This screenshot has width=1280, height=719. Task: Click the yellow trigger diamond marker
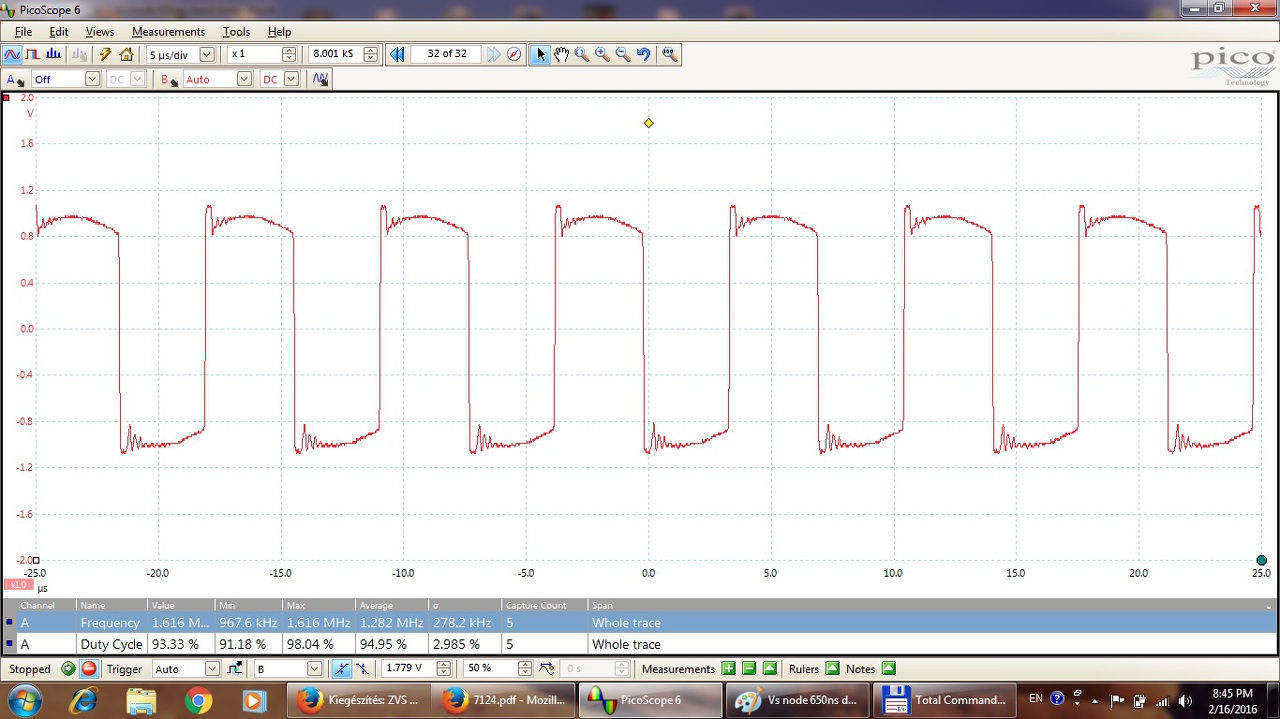[649, 123]
